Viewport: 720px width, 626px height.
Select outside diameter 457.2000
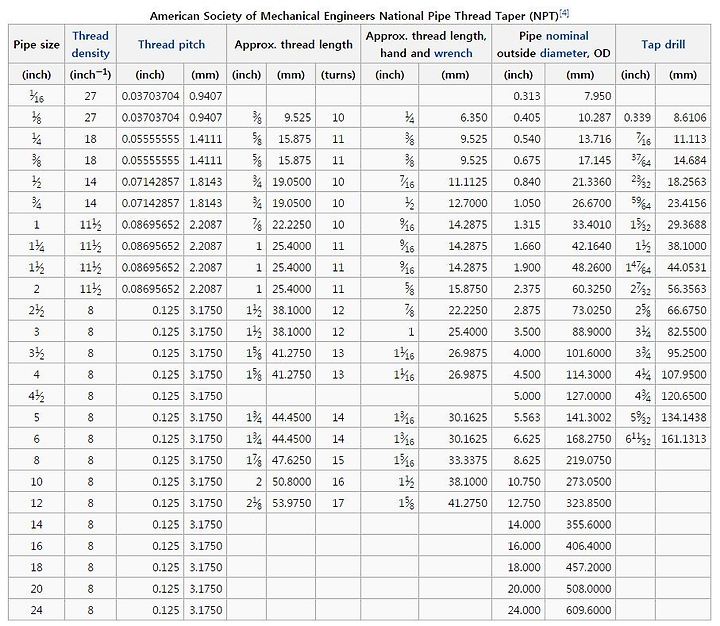pyautogui.click(x=589, y=567)
